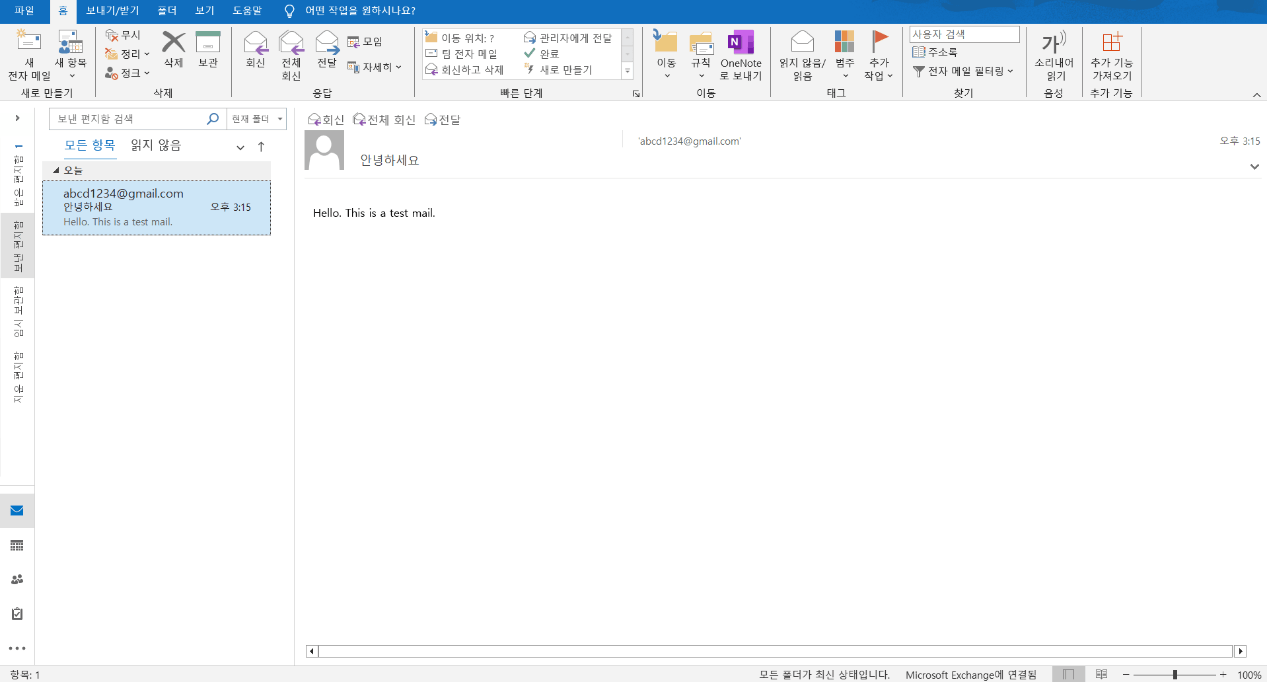1267x682 pixels.
Task: Open the Tasks view in the navigation bar
Action: click(x=17, y=613)
